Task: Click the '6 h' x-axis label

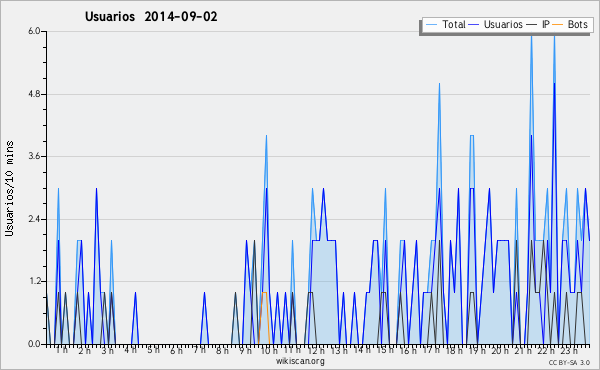Action: tap(176, 350)
